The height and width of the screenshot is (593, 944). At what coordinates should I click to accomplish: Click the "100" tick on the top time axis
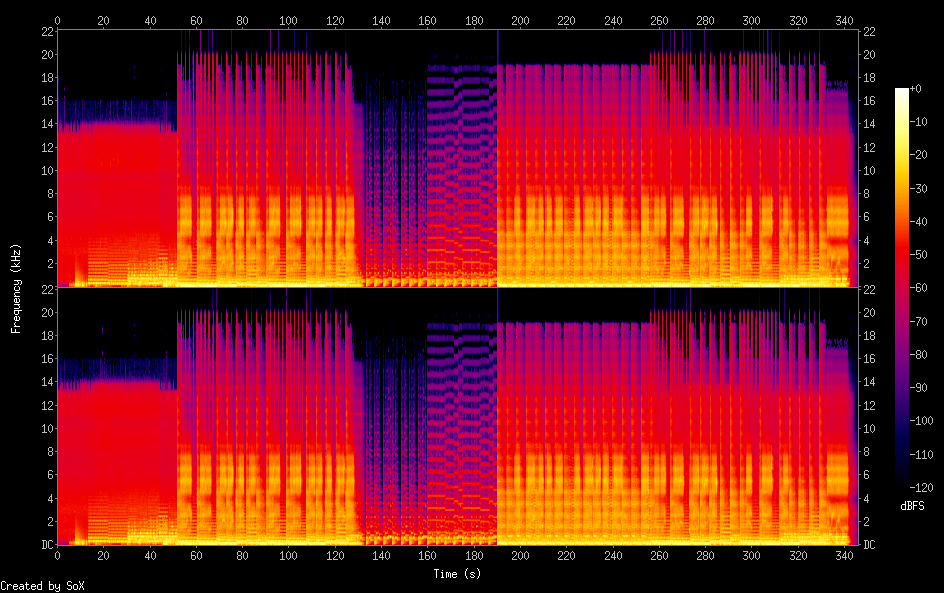click(x=288, y=20)
